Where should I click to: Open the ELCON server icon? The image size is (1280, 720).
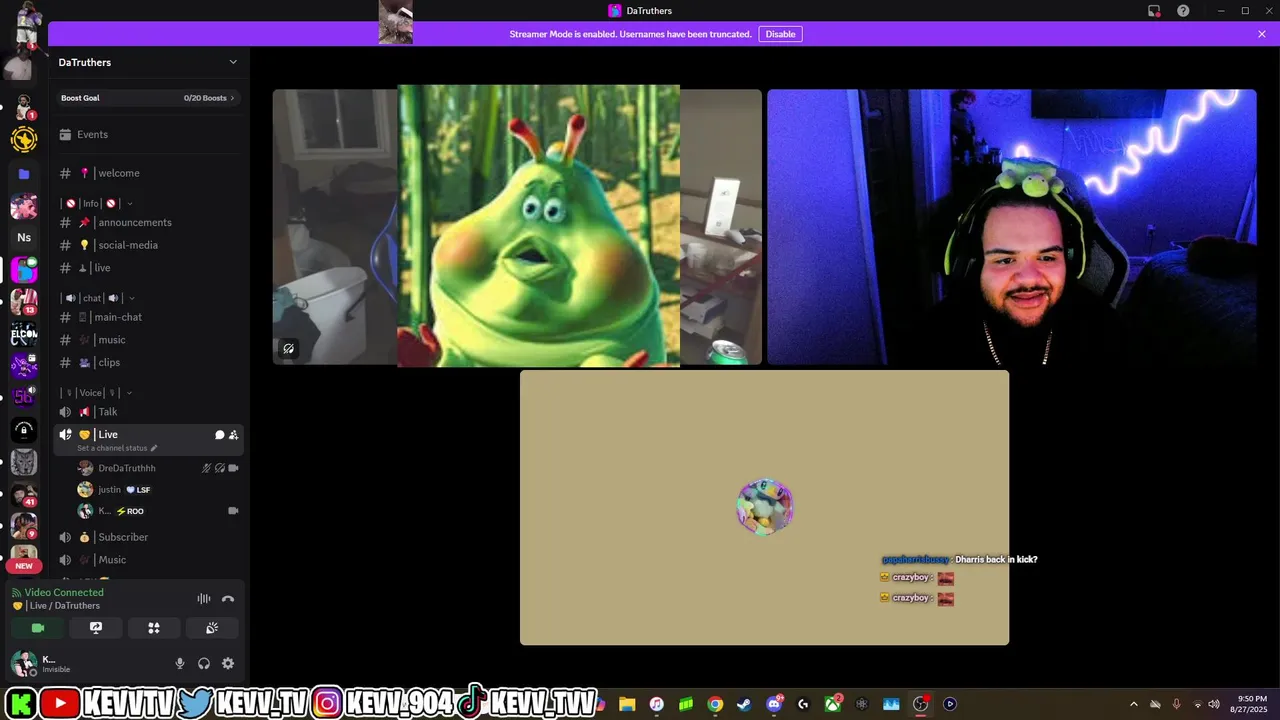tap(24, 334)
